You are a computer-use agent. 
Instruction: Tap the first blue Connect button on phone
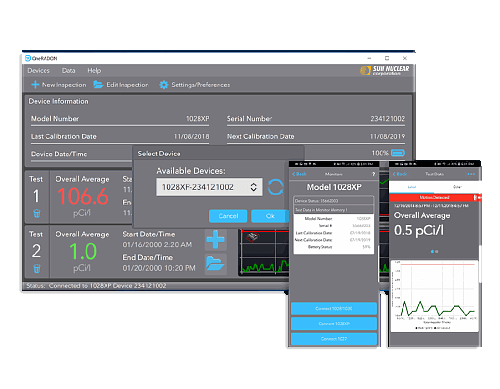coord(334,309)
